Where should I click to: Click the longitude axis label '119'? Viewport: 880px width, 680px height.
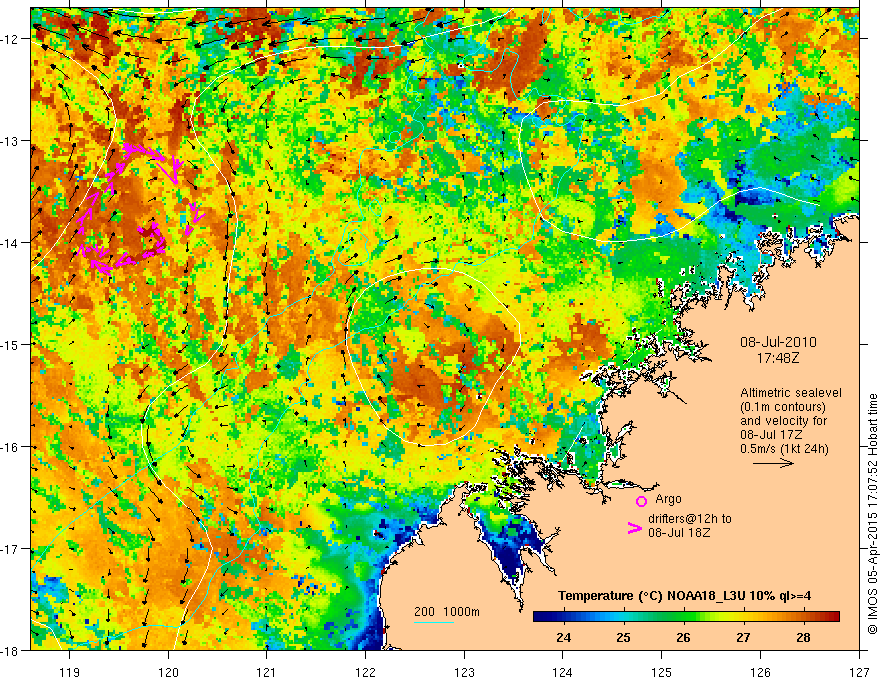pos(70,672)
